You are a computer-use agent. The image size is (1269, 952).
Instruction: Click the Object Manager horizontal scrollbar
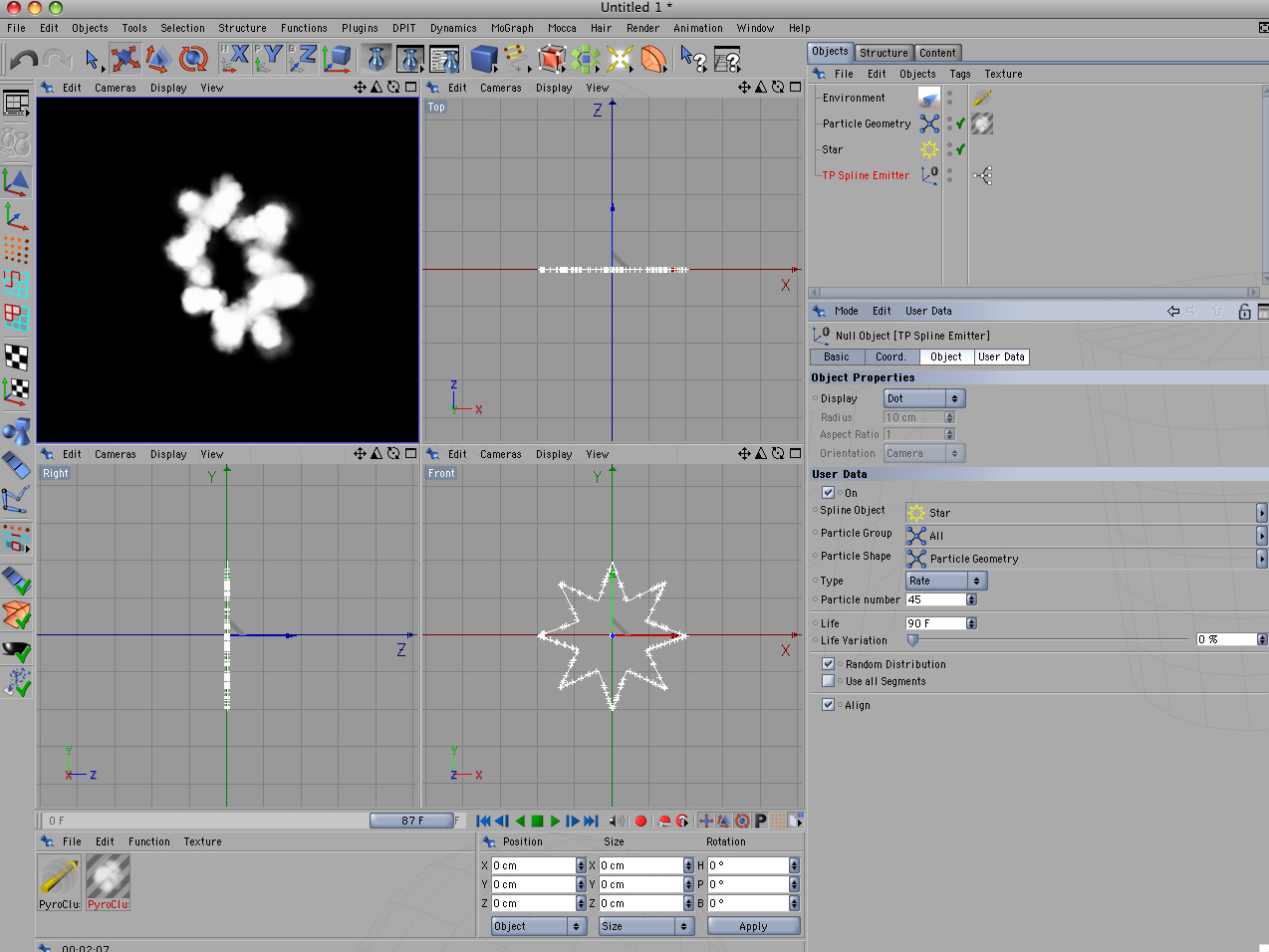pos(1034,292)
